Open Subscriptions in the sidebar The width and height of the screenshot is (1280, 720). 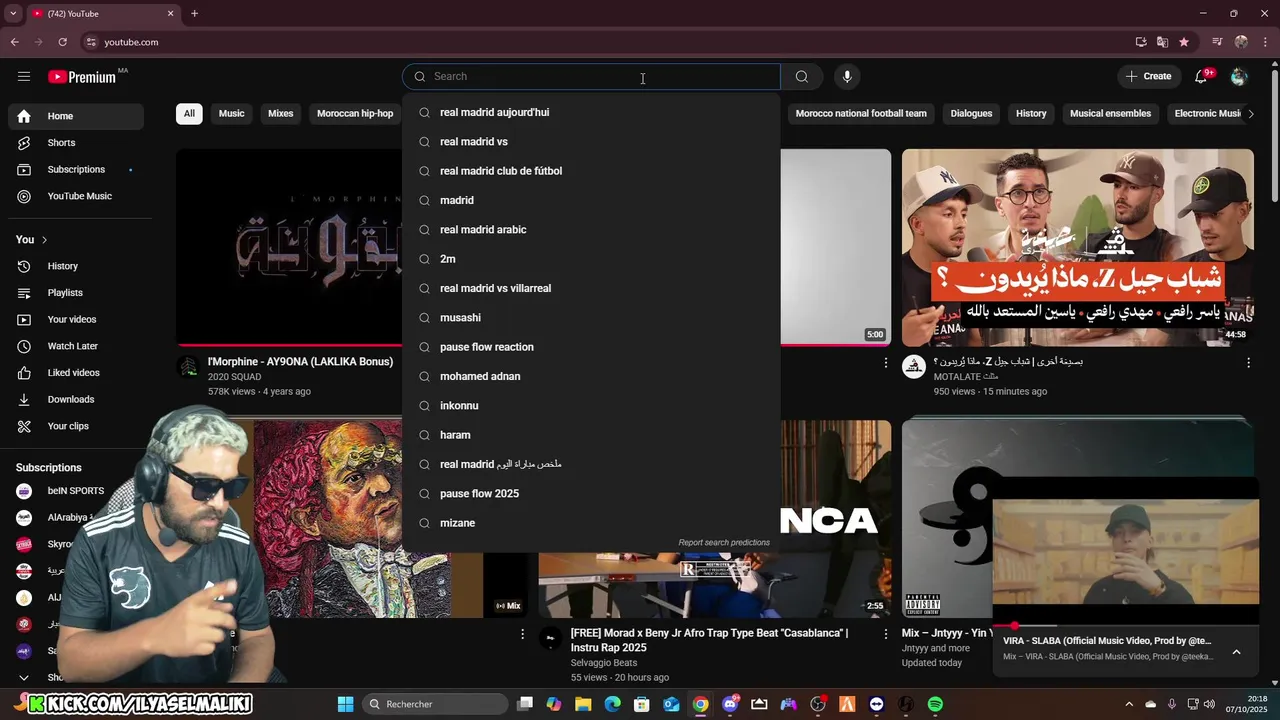pyautogui.click(x=76, y=169)
